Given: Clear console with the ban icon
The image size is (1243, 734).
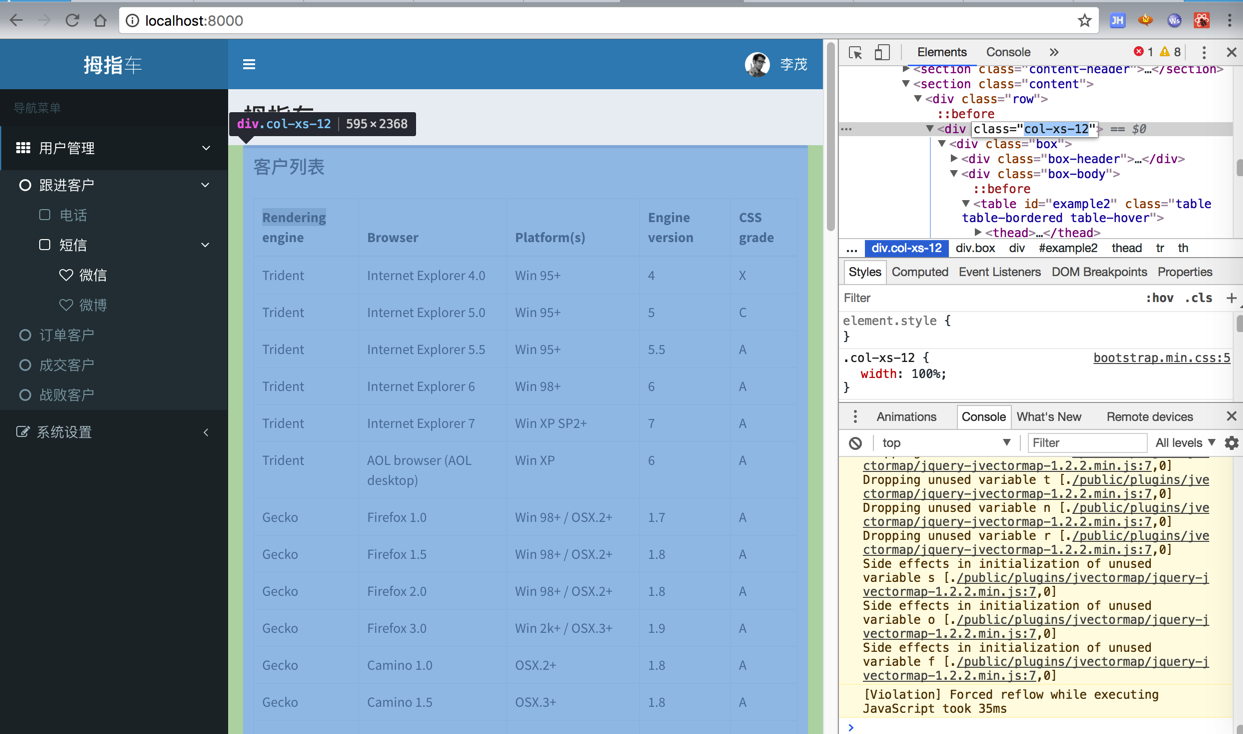Looking at the screenshot, I should pos(855,443).
